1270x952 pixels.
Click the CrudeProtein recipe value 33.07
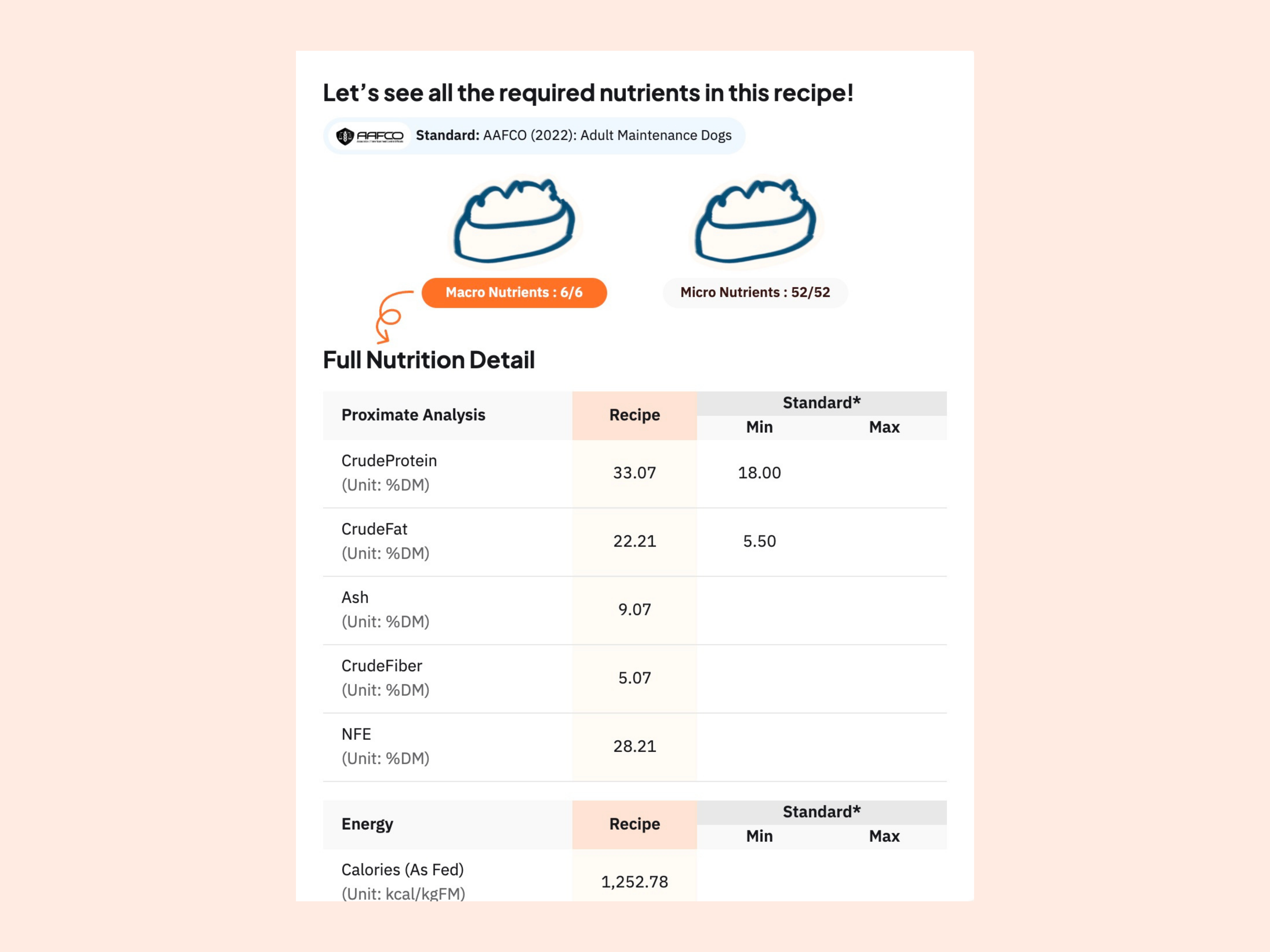click(x=634, y=473)
